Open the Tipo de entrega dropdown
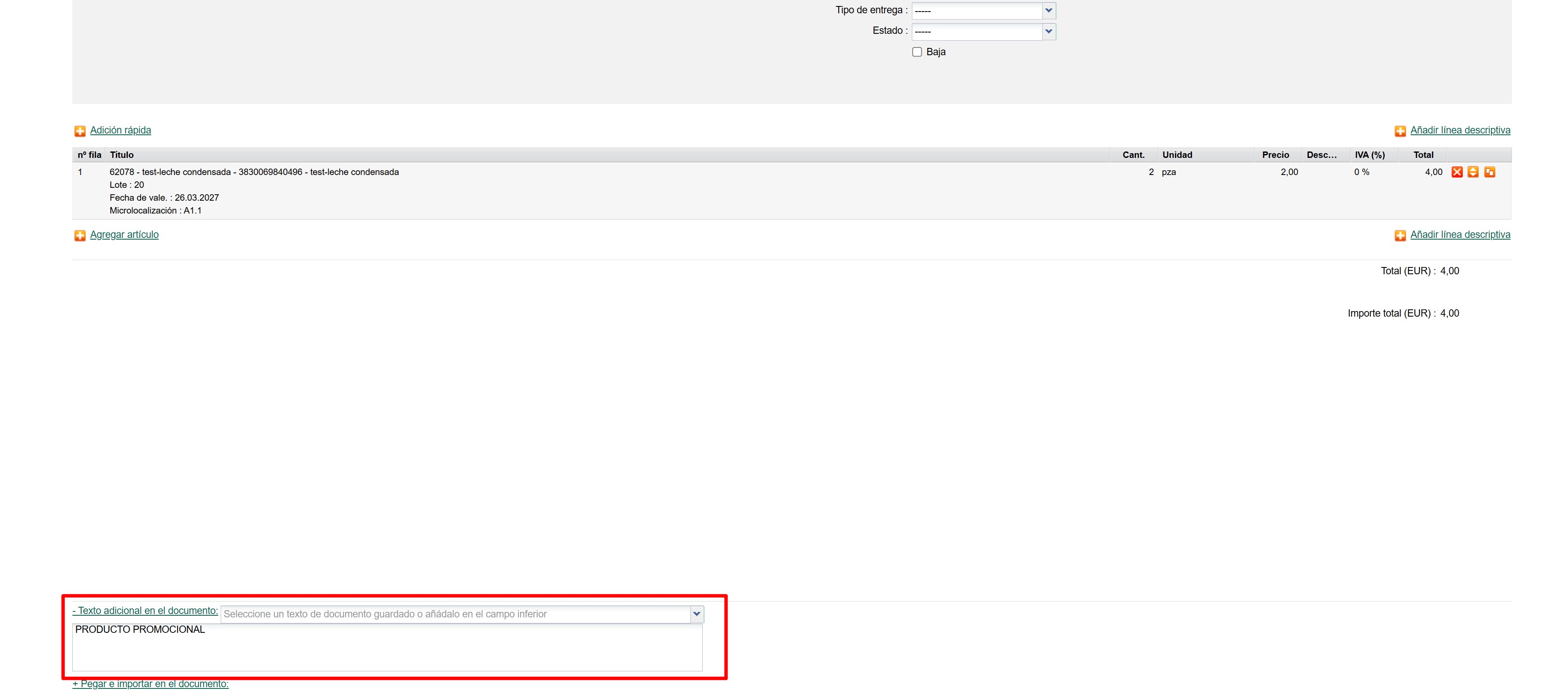The image size is (1568, 700). (x=1048, y=11)
